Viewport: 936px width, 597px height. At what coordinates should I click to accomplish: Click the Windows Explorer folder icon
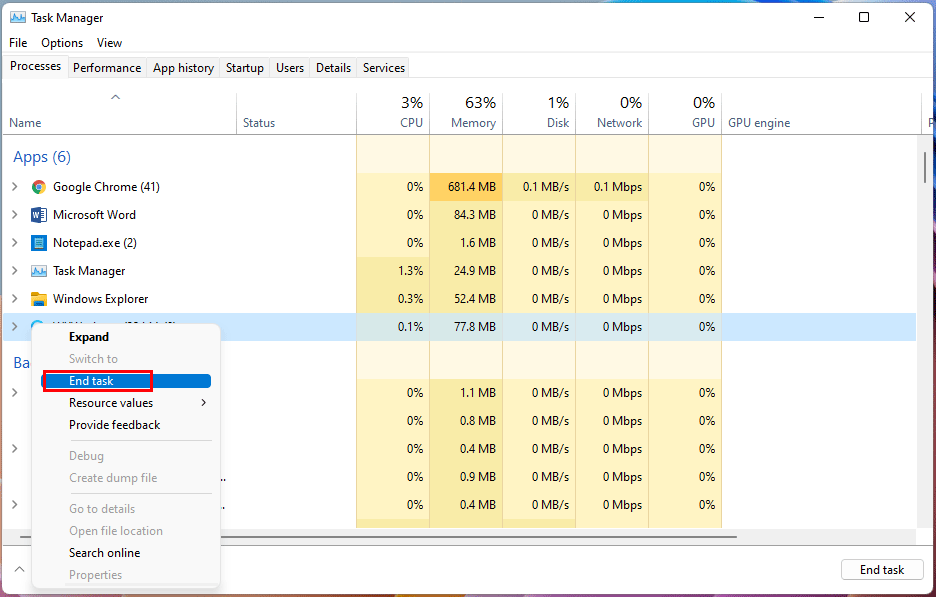(x=39, y=299)
